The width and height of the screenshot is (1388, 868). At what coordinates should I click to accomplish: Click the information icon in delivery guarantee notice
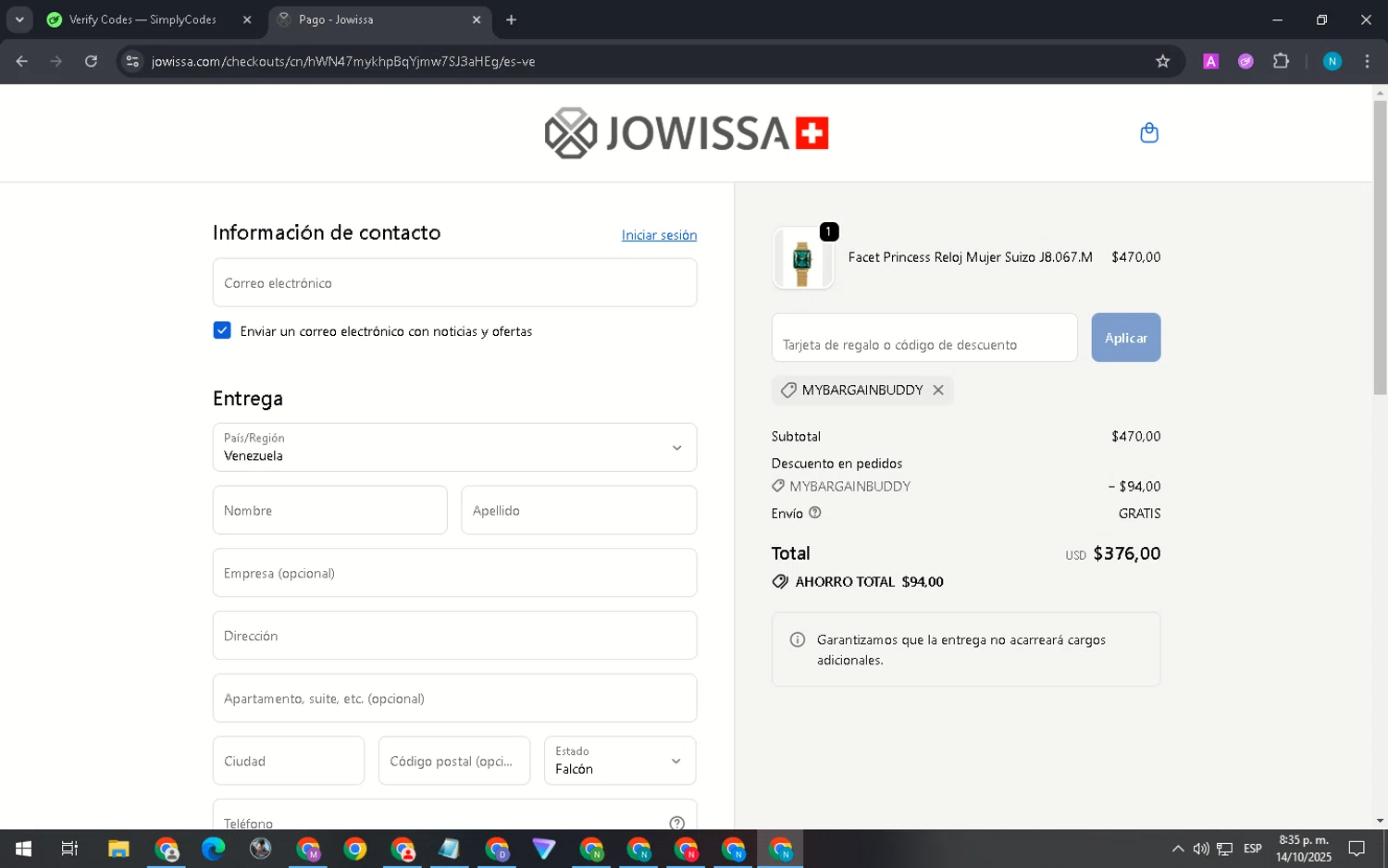(797, 639)
